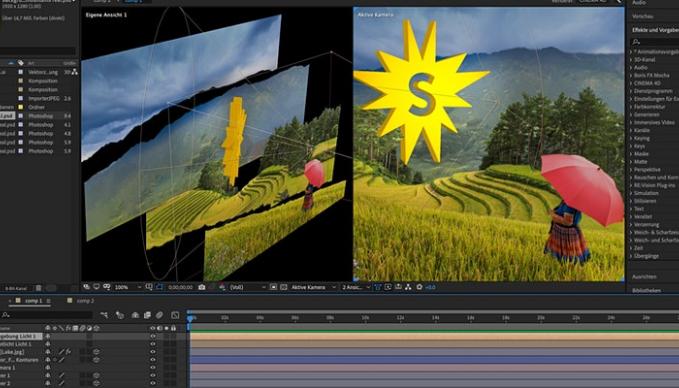Image resolution: width=679 pixels, height=388 pixels.
Task: Toggle 3D layer switch for Konturen layer
Action: point(96,359)
